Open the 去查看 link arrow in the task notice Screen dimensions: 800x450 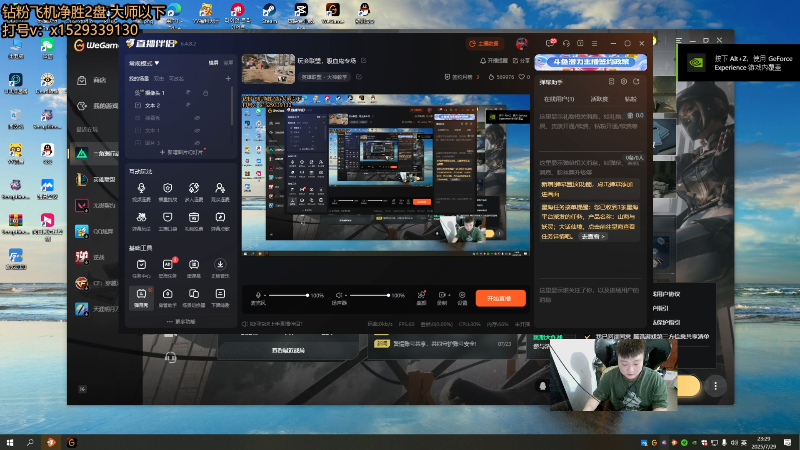(593, 237)
